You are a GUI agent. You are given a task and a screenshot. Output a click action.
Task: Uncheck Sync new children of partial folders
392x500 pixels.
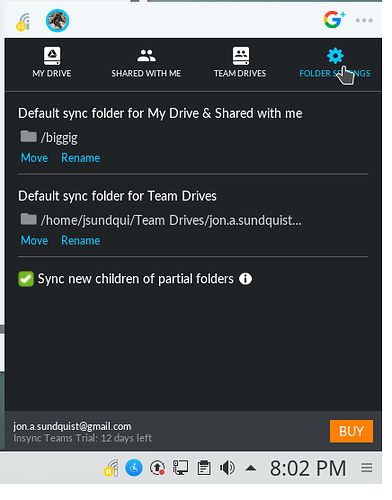pyautogui.click(x=26, y=279)
